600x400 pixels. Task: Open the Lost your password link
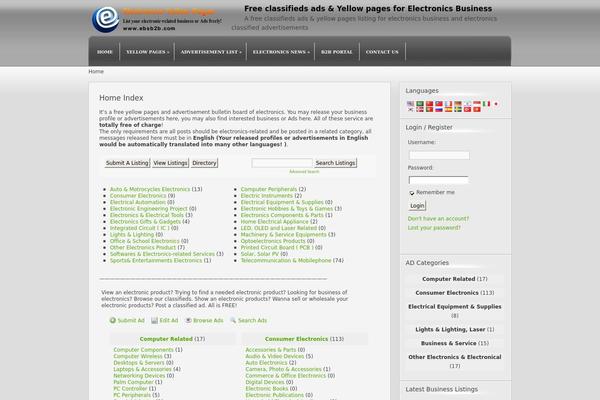point(434,228)
